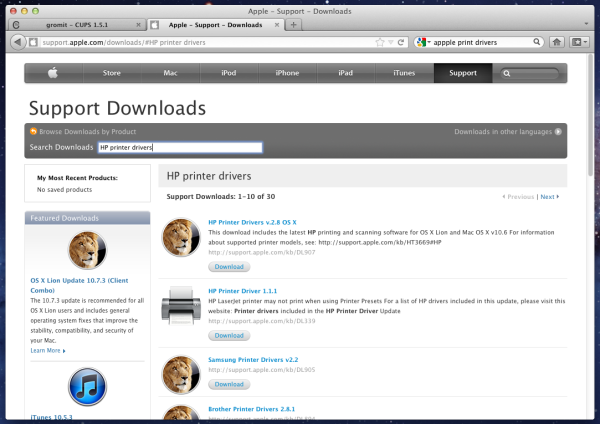The height and width of the screenshot is (424, 600).
Task: Open a new tab with plus button
Action: pyautogui.click(x=293, y=25)
